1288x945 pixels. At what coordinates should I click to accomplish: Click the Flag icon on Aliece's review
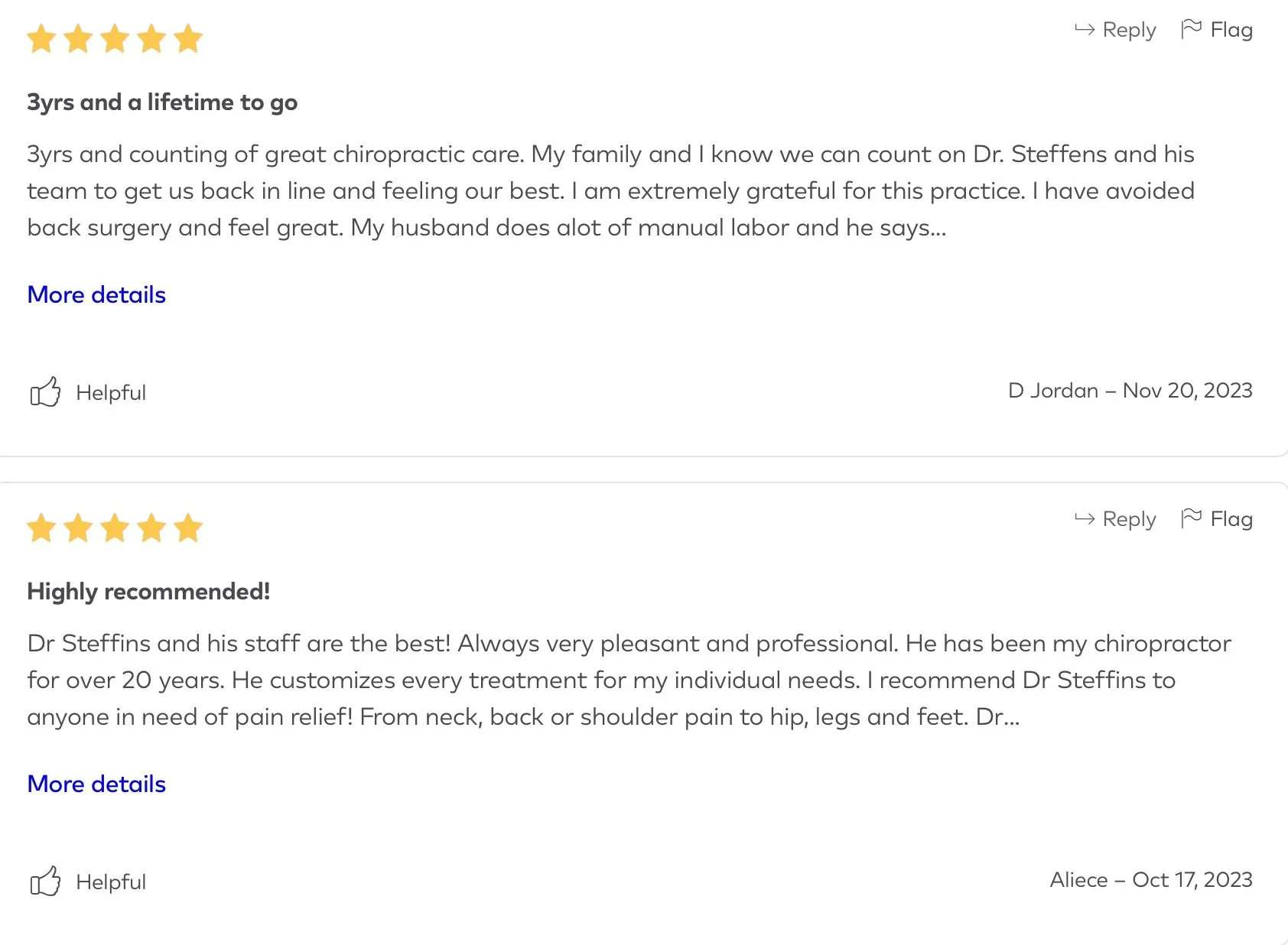click(x=1191, y=518)
